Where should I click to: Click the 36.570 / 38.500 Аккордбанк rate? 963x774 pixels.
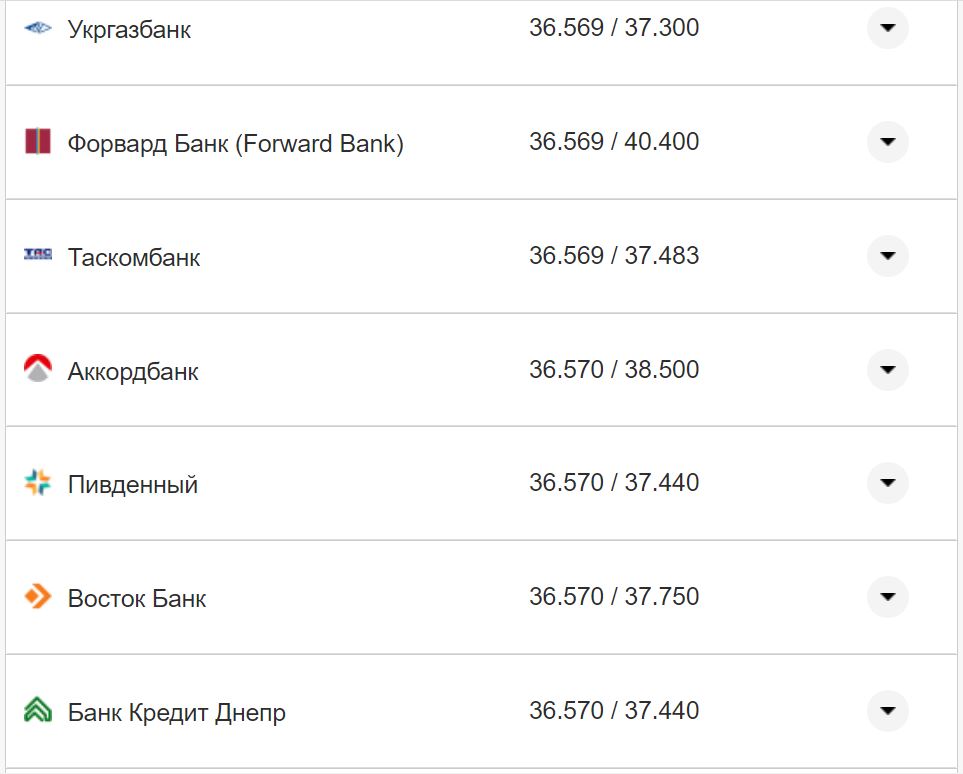[x=614, y=369]
